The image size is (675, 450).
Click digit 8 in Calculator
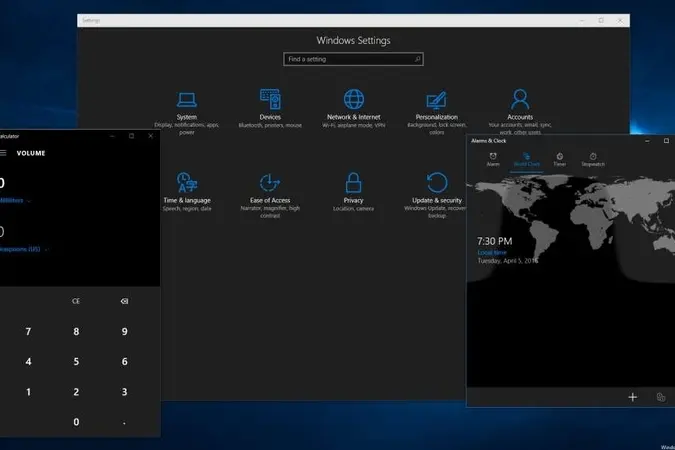(x=76, y=332)
